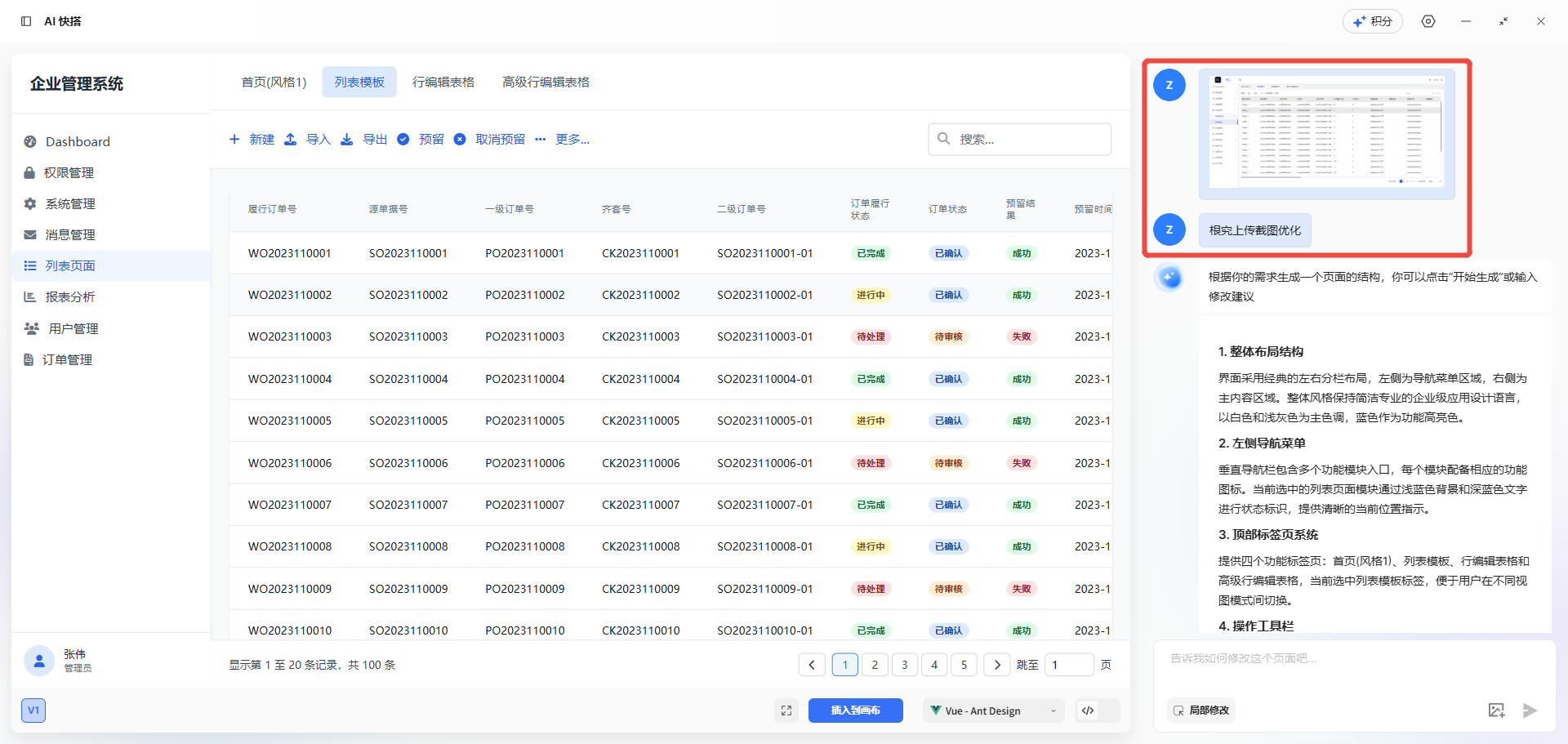
Task: Toggle the sidebar panel icon beside AI 快搭
Action: (26, 21)
